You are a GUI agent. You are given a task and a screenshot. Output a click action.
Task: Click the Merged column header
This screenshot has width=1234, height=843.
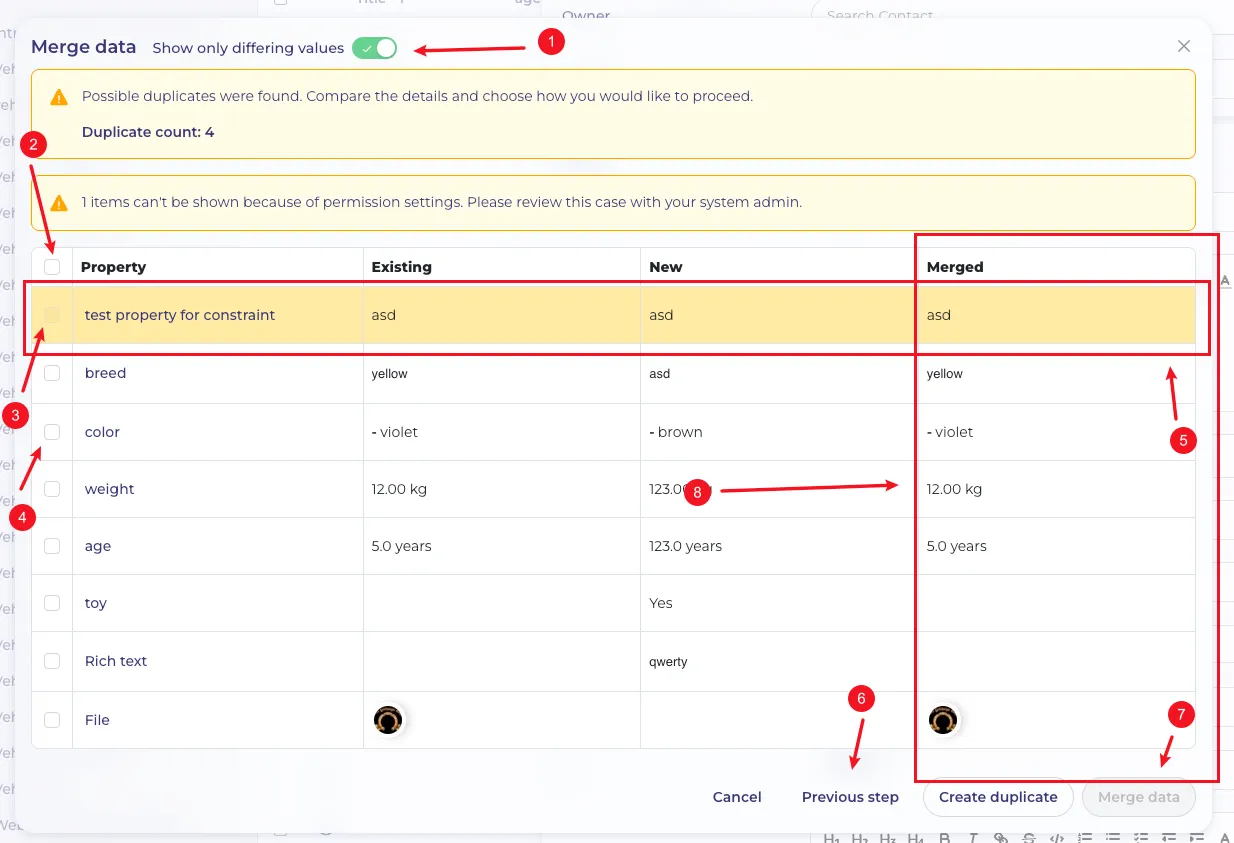955,267
